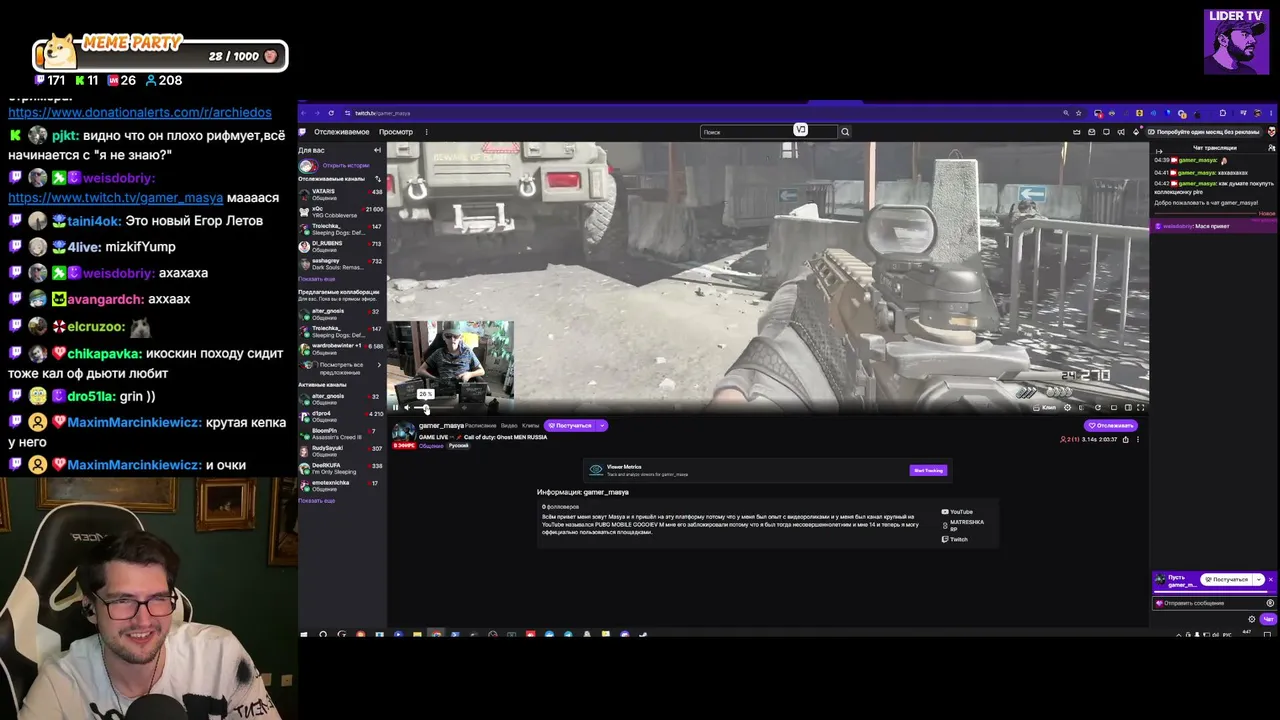
Task: Open the xQc channel
Action: (x=341, y=211)
